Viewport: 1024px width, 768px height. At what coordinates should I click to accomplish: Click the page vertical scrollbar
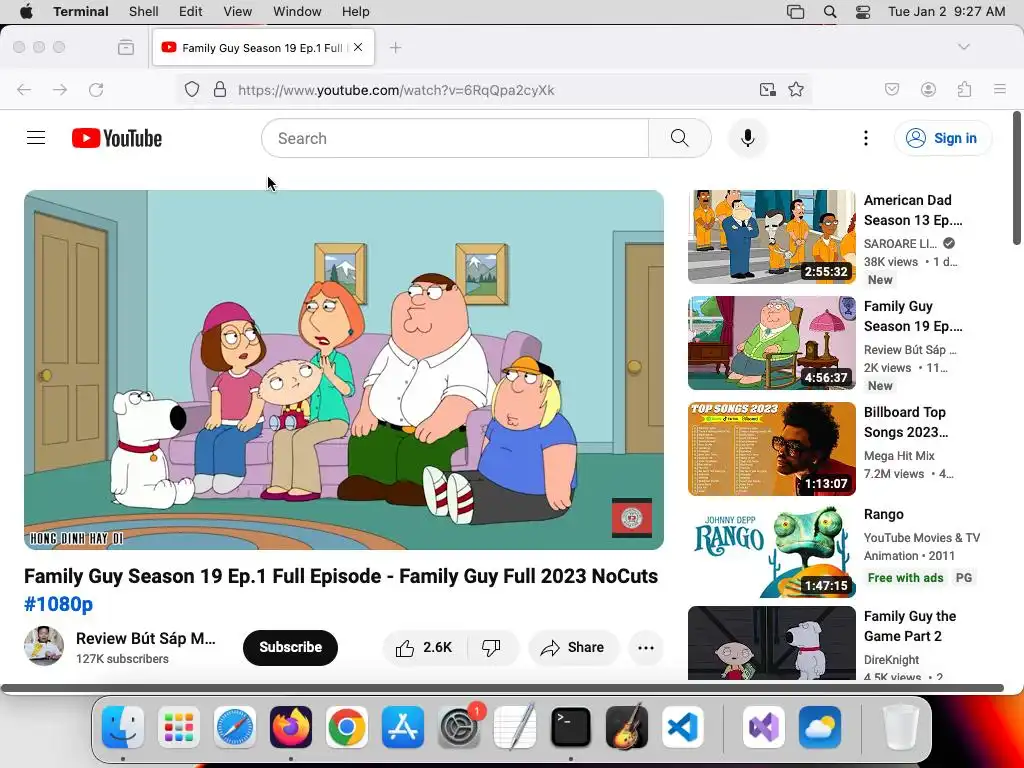(1017, 178)
